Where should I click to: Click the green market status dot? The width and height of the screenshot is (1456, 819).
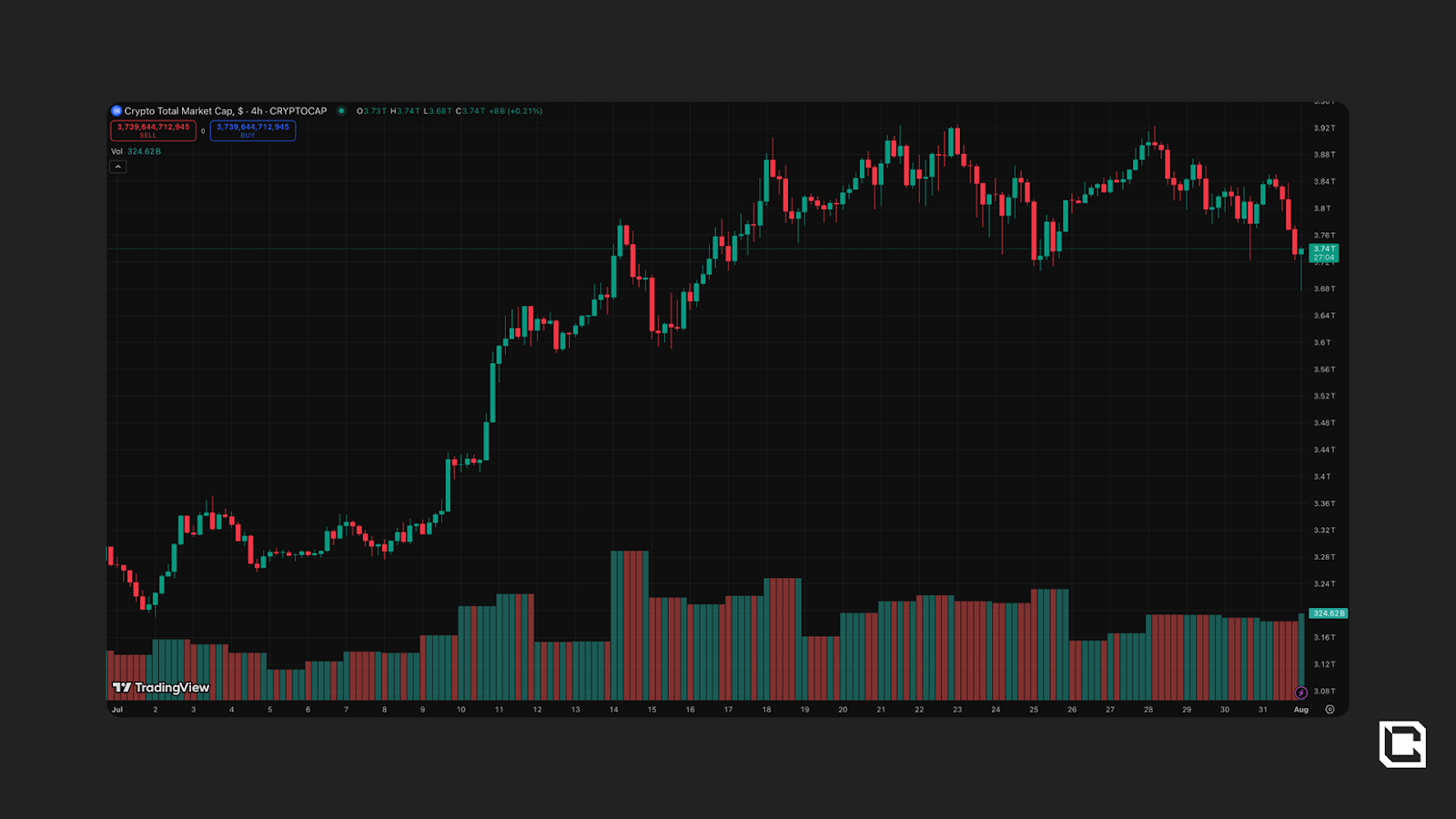341,111
